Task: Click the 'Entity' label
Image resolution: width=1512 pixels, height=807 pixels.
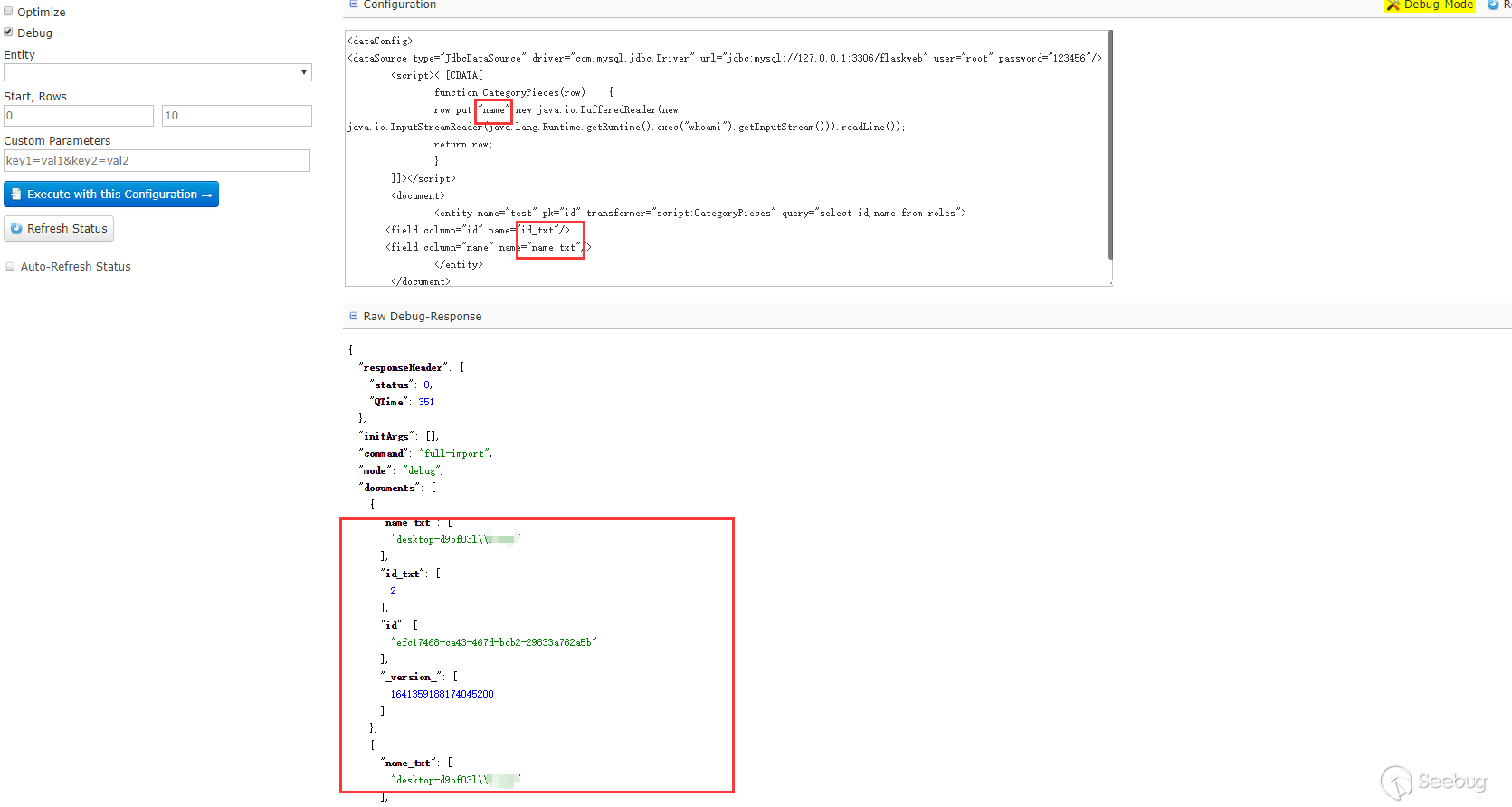Action: (19, 54)
